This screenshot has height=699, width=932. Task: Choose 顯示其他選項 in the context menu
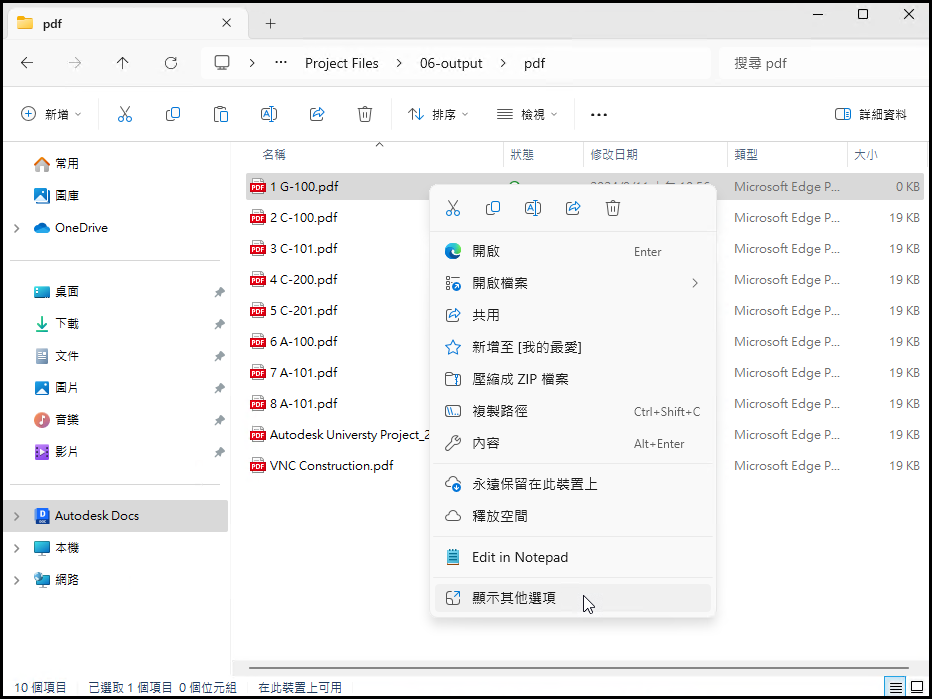tap(572, 599)
